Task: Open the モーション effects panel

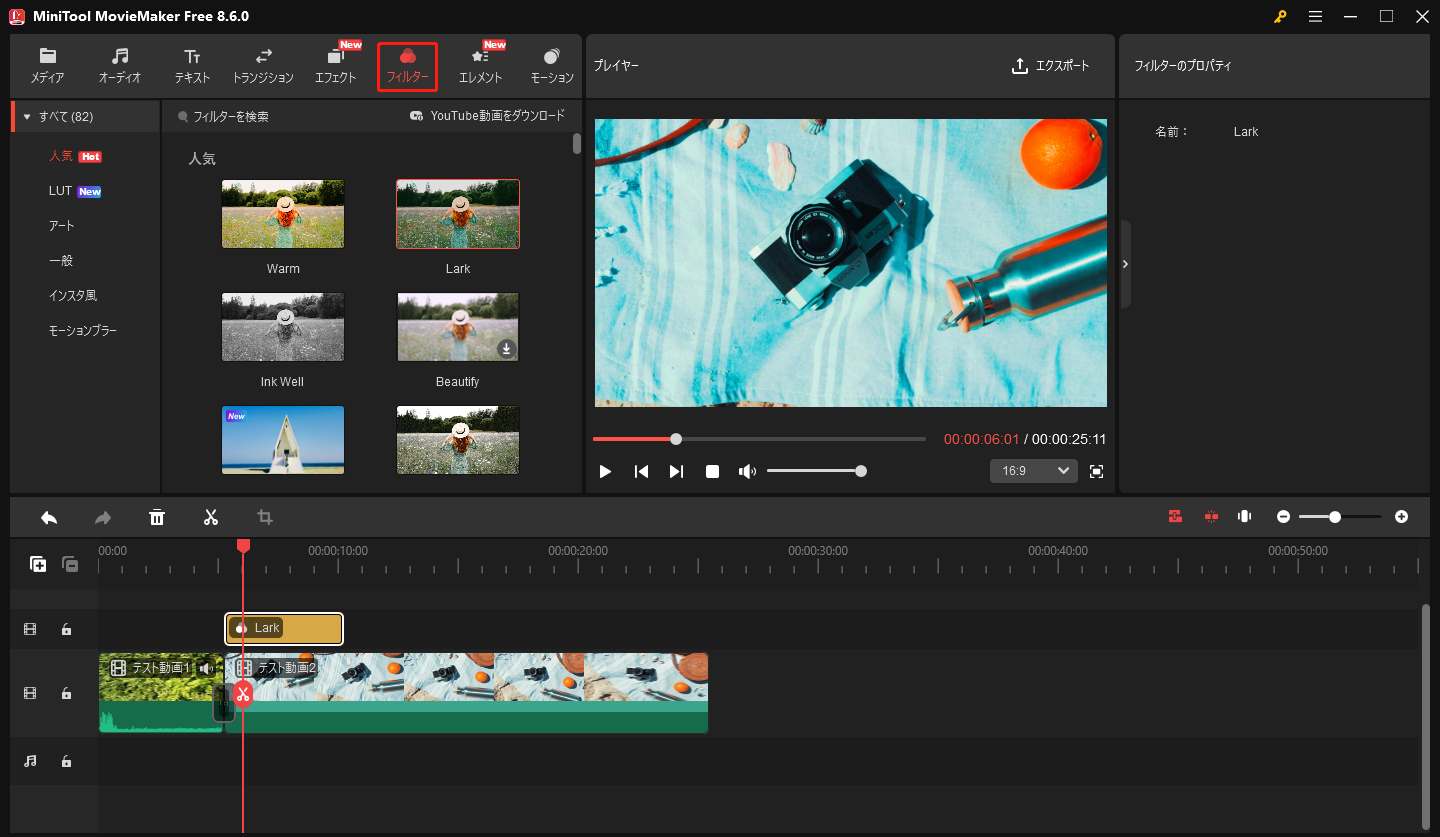Action: coord(551,66)
